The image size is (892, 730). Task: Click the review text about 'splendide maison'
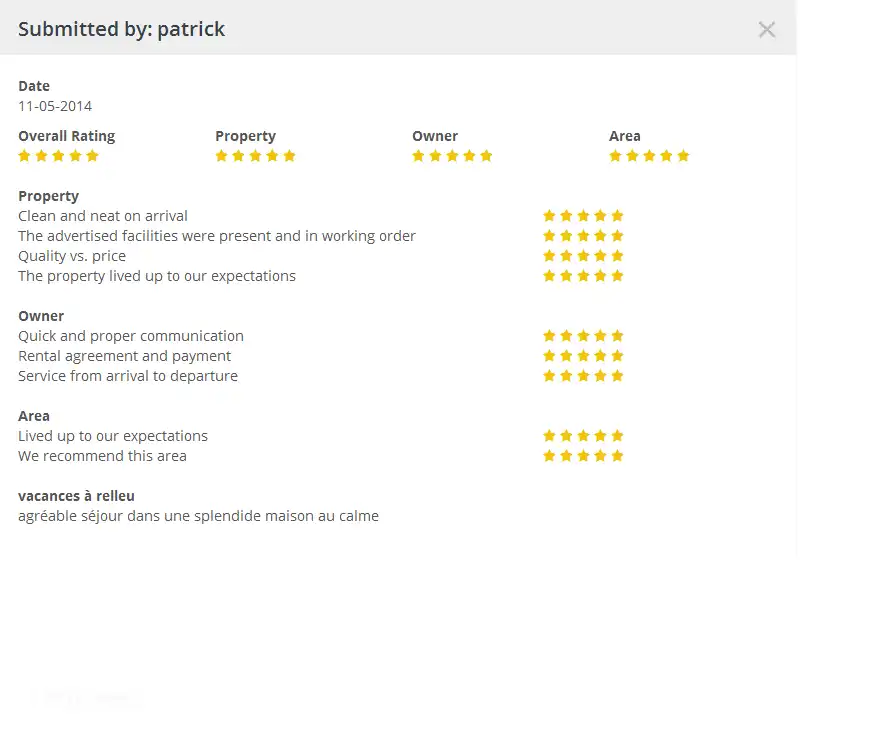(198, 516)
